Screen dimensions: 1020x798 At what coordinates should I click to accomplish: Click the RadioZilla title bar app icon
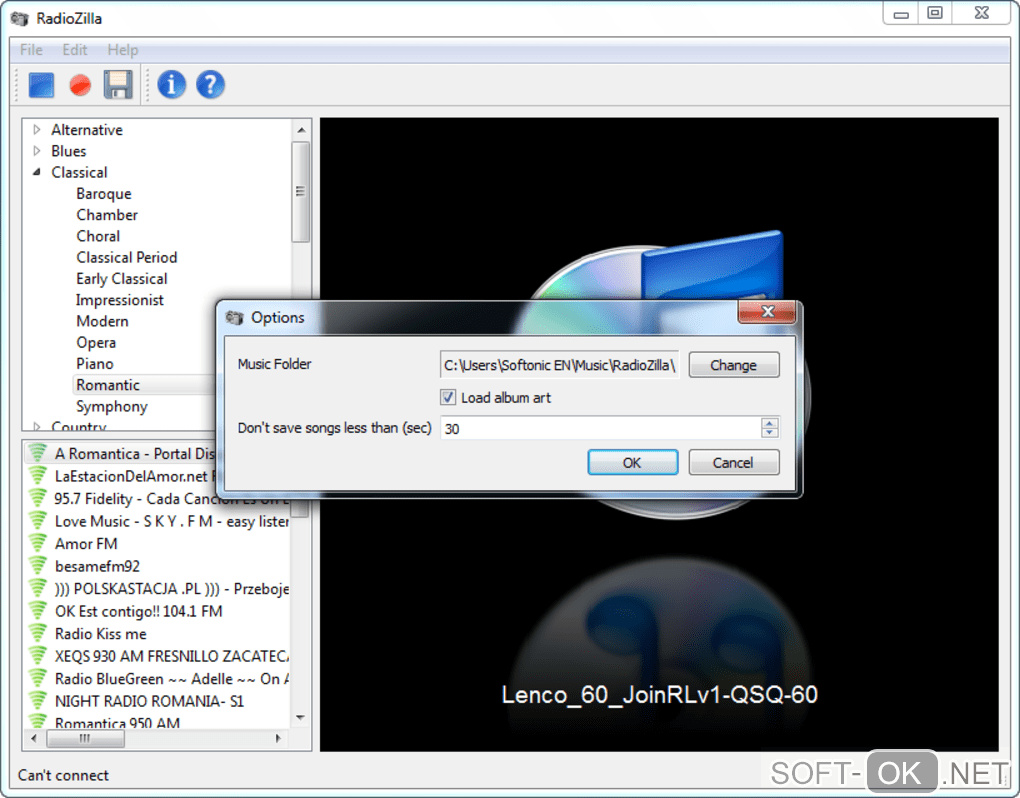[x=20, y=18]
